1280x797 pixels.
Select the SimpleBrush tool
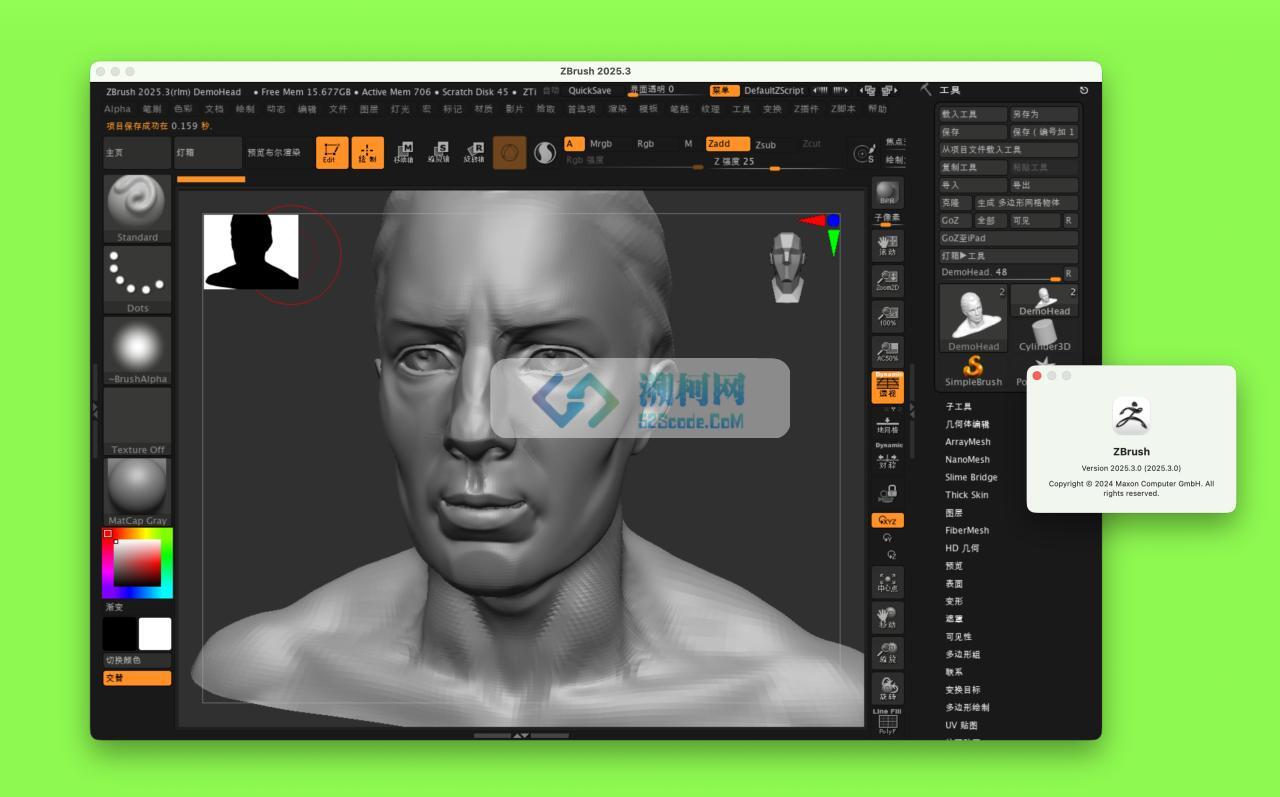(x=973, y=372)
